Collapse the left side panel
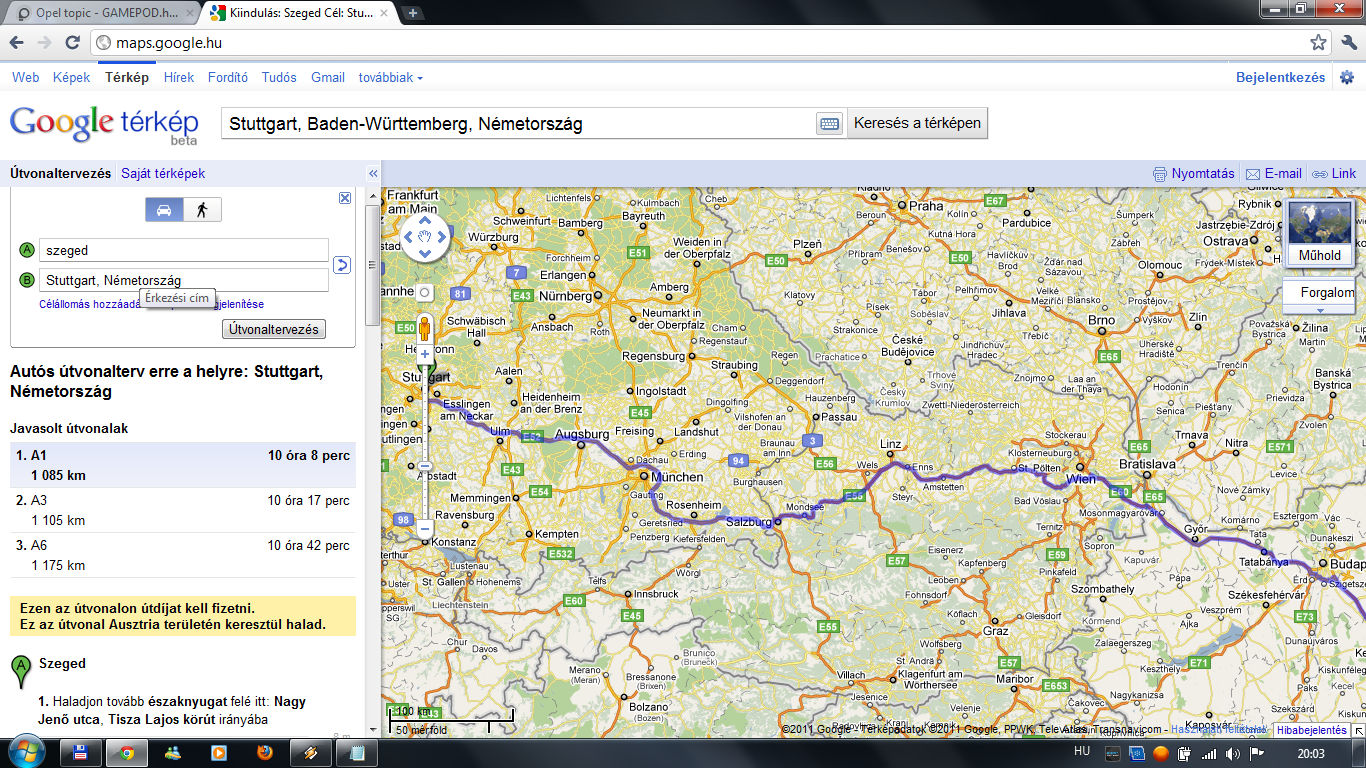Image resolution: width=1366 pixels, height=768 pixels. tap(373, 174)
